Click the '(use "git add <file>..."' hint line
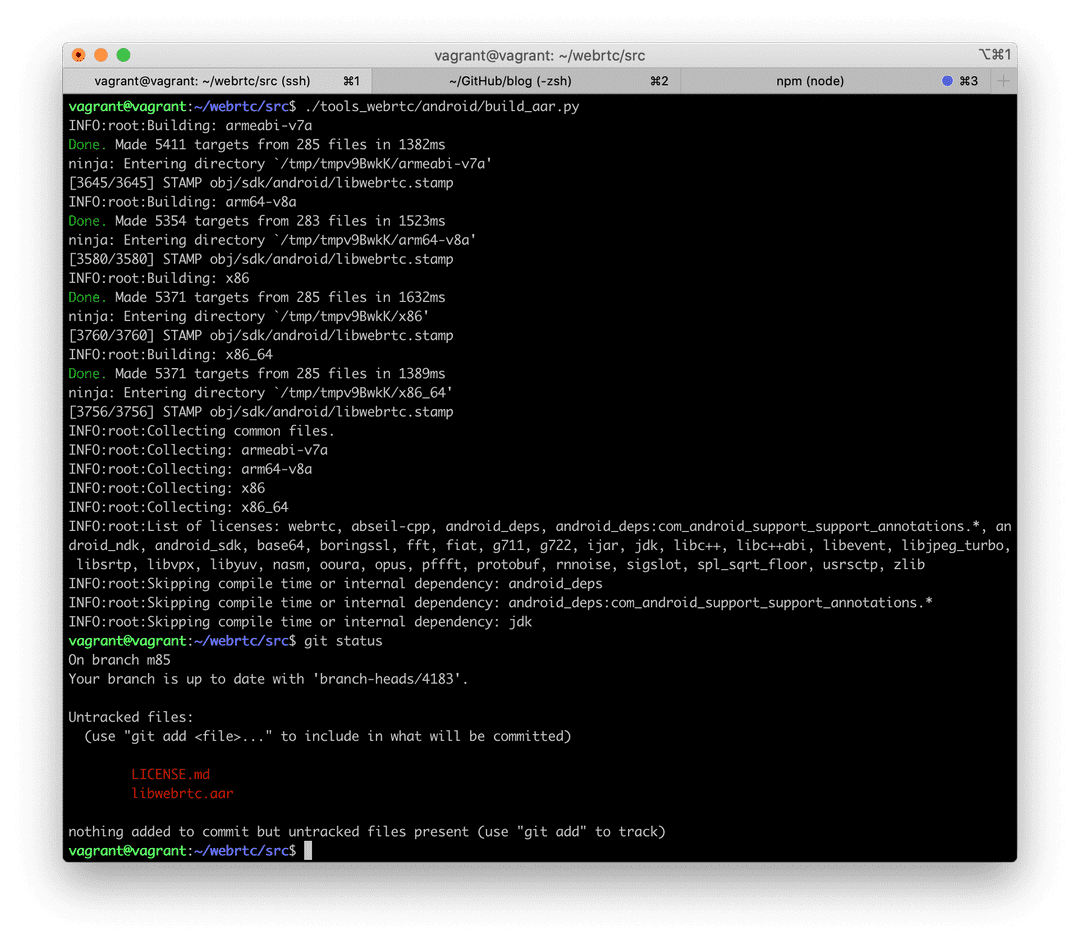This screenshot has height=945, width=1080. (328, 737)
